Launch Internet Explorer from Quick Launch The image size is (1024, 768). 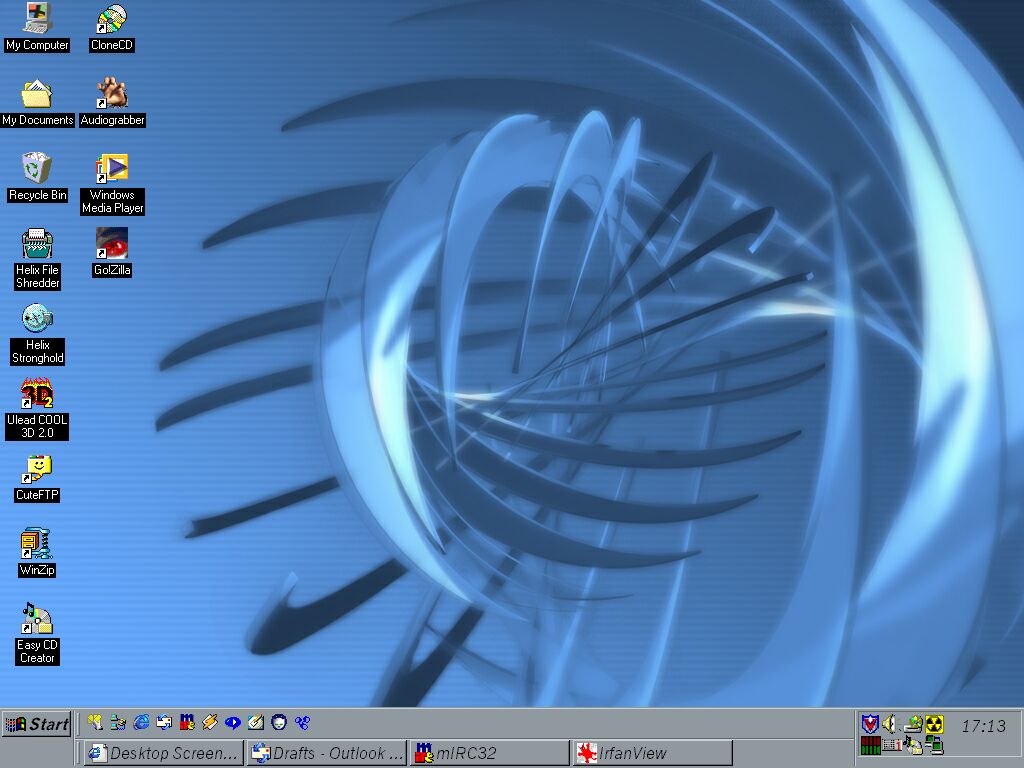[x=141, y=722]
